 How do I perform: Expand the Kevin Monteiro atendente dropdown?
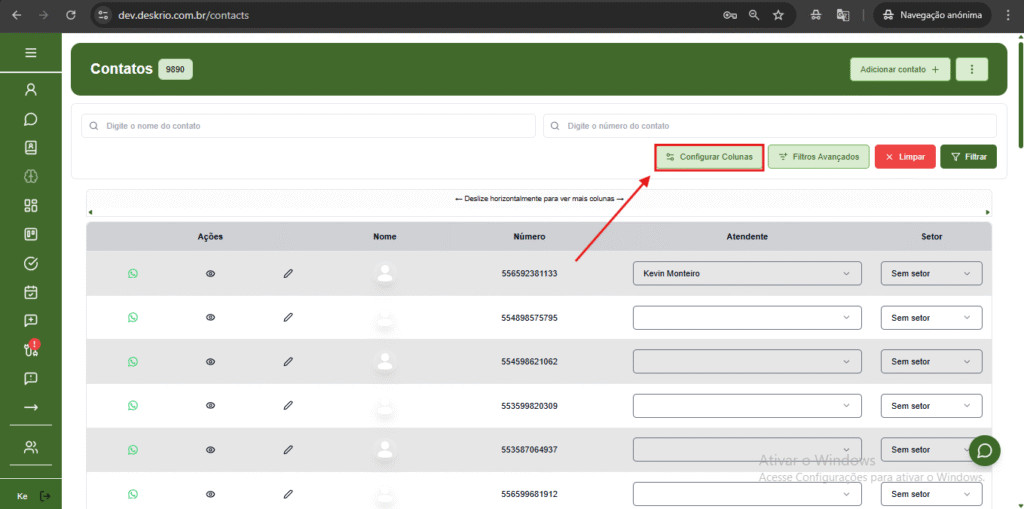coord(746,273)
